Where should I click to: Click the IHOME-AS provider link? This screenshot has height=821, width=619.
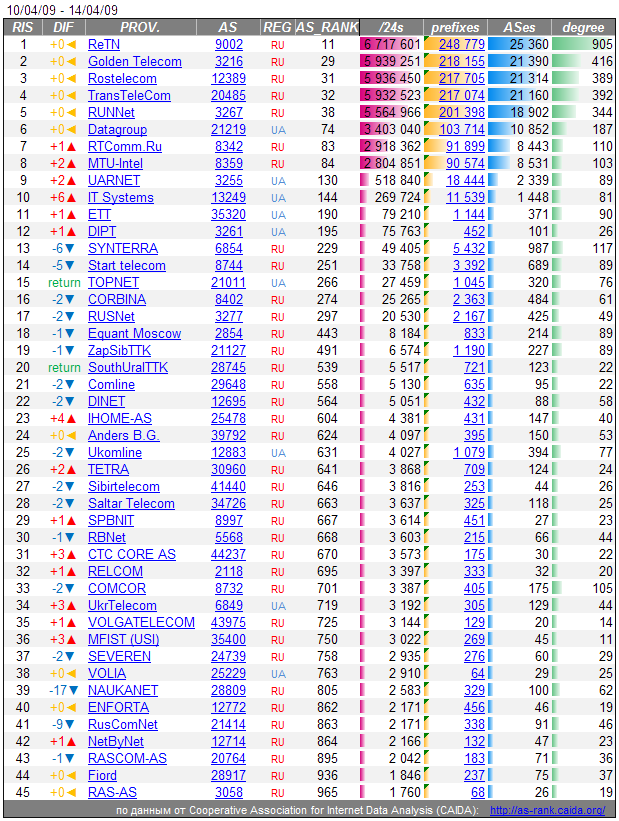point(120,418)
